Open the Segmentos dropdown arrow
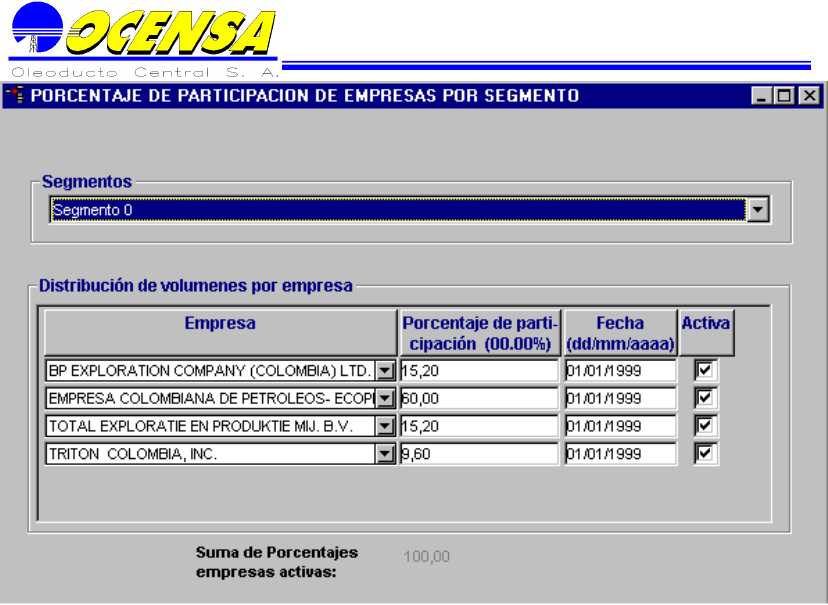Image resolution: width=828 pixels, height=605 pixels. point(758,210)
